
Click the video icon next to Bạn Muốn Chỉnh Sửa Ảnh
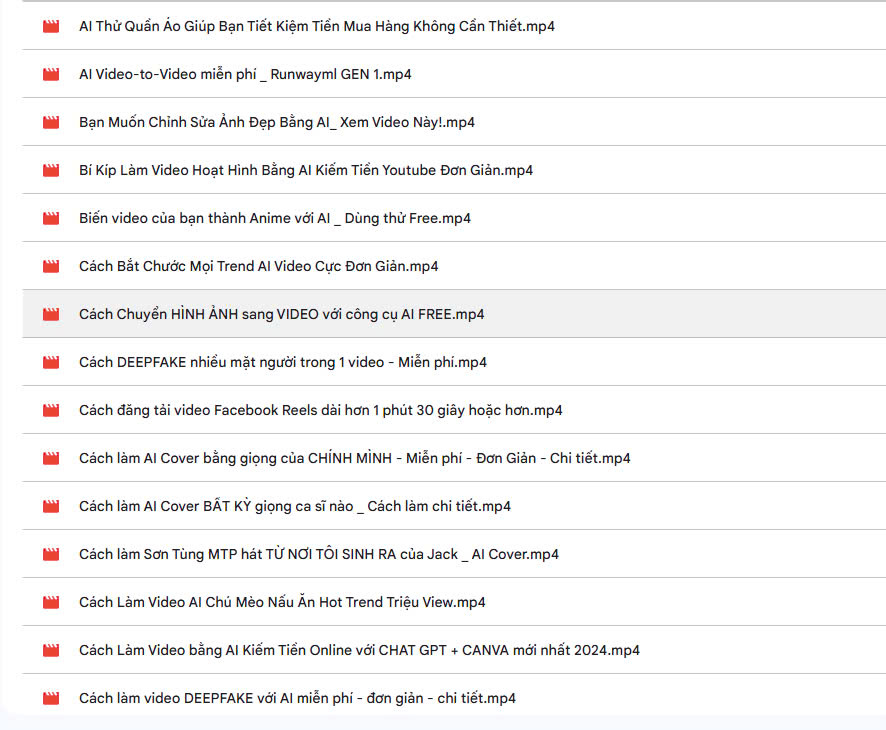51,122
